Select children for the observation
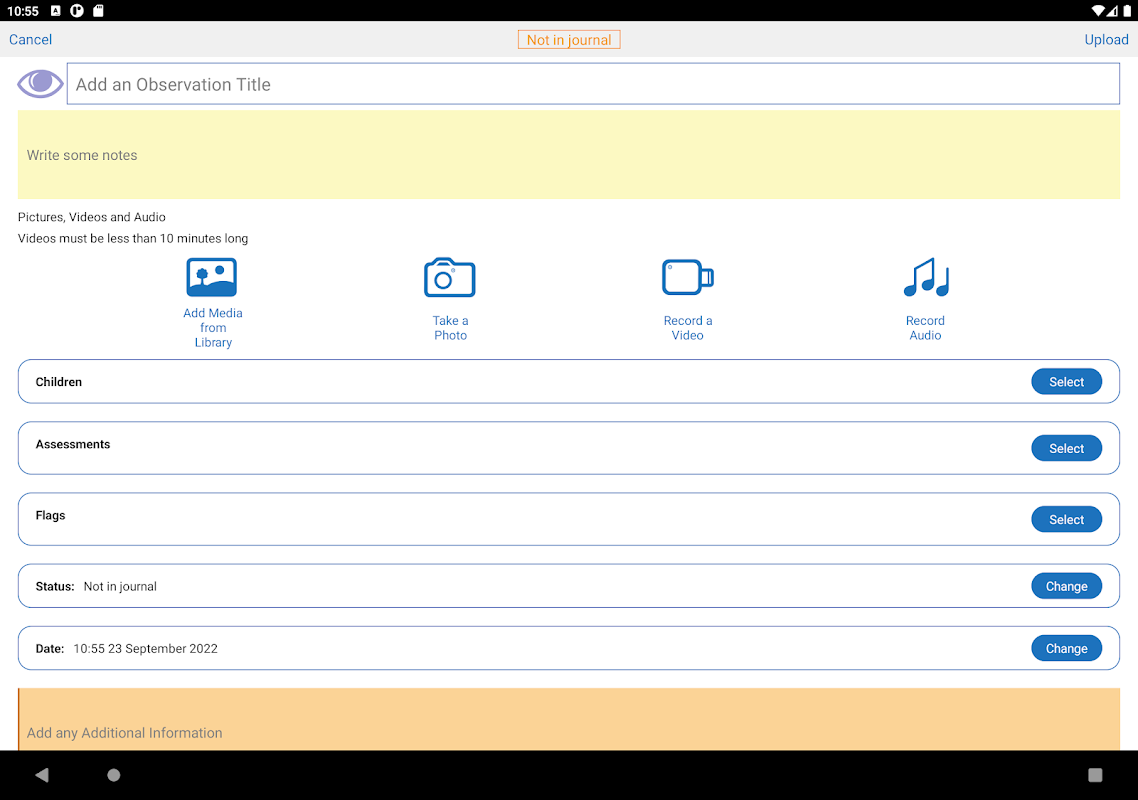Image resolution: width=1138 pixels, height=800 pixels. coord(1066,382)
